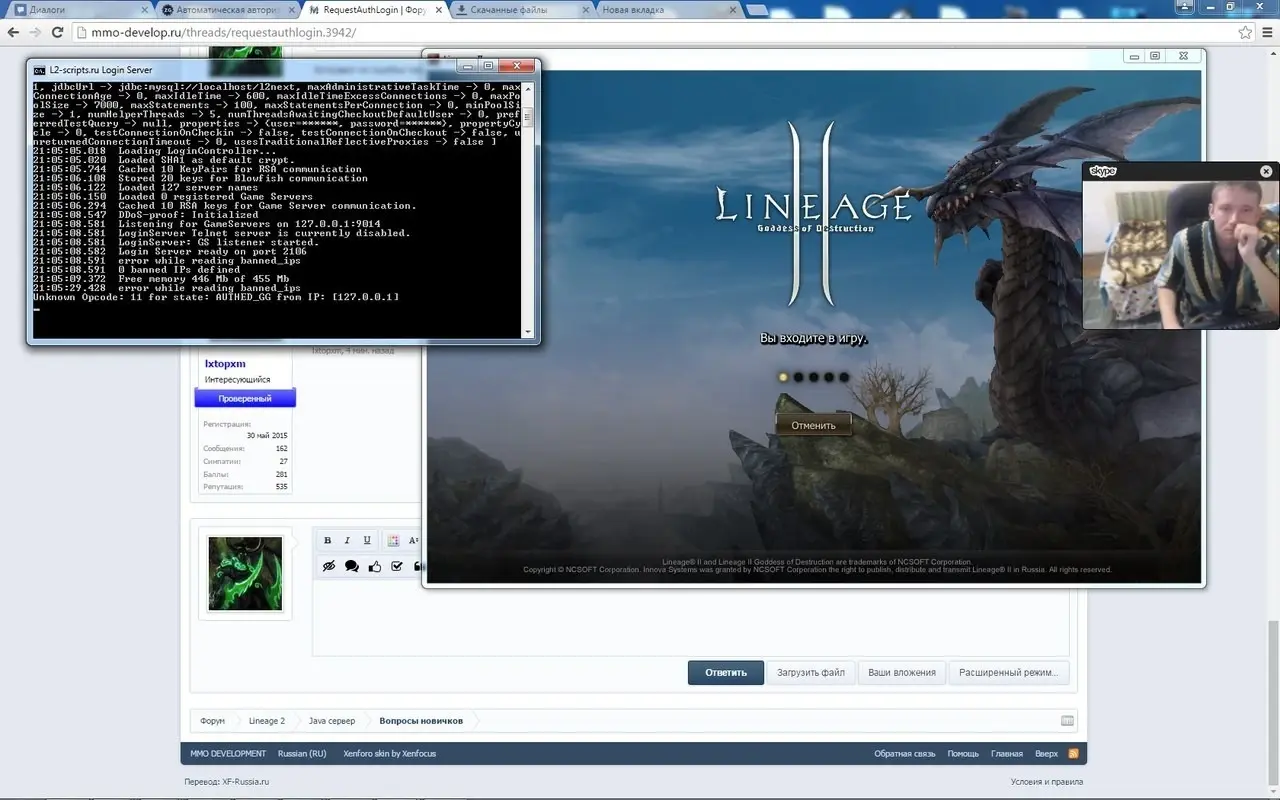This screenshot has width=1280, height=800.
Task: Open the lxtopxm user profile link
Action: tap(225, 364)
